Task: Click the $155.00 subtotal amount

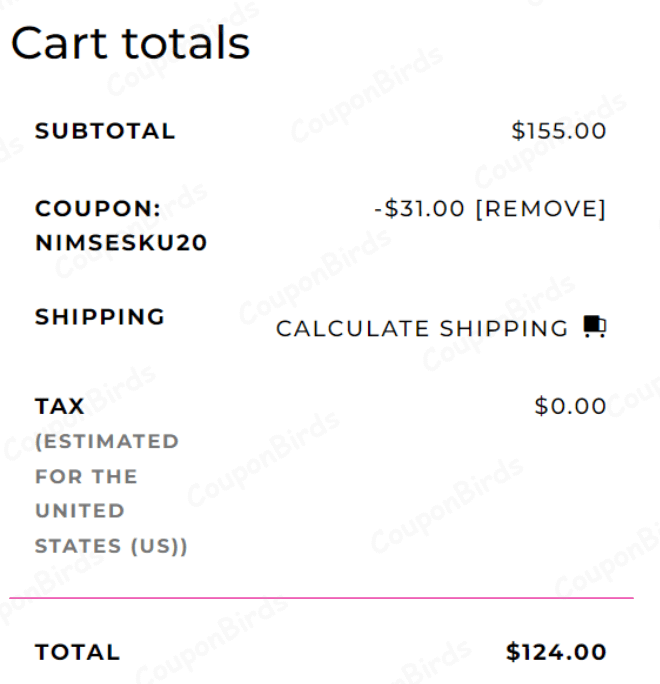Action: pos(558,131)
